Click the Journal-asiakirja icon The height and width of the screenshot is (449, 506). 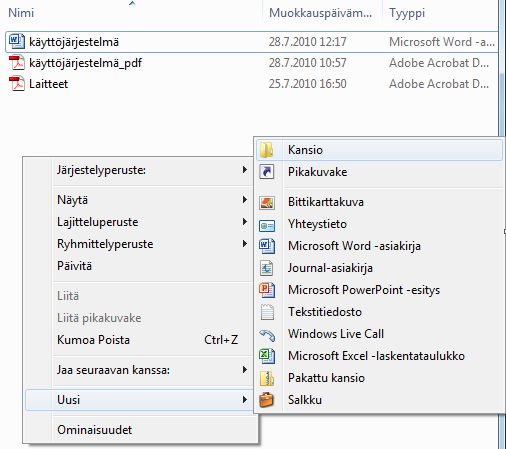click(267, 268)
